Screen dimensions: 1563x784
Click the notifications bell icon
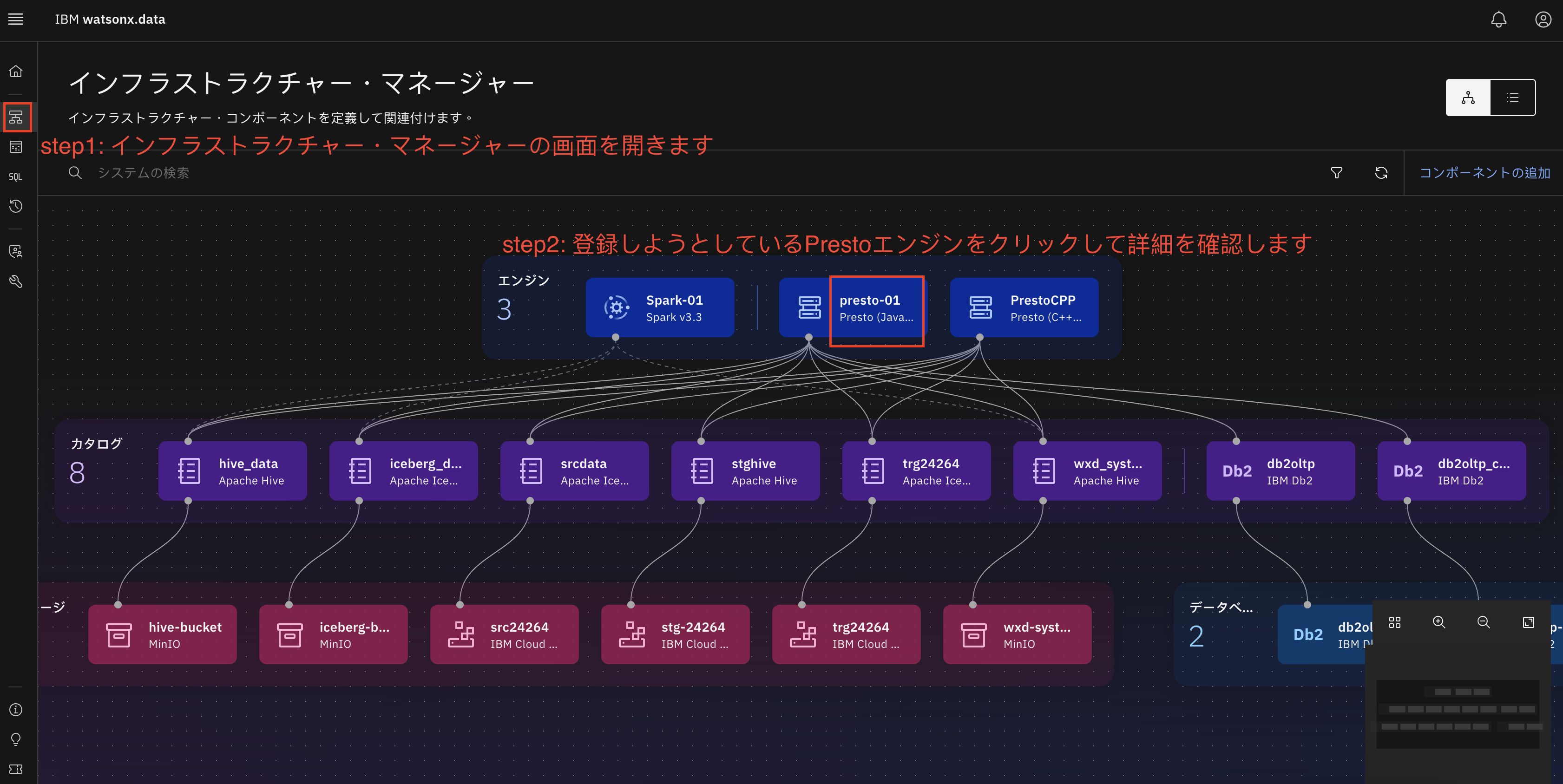pos(1498,20)
